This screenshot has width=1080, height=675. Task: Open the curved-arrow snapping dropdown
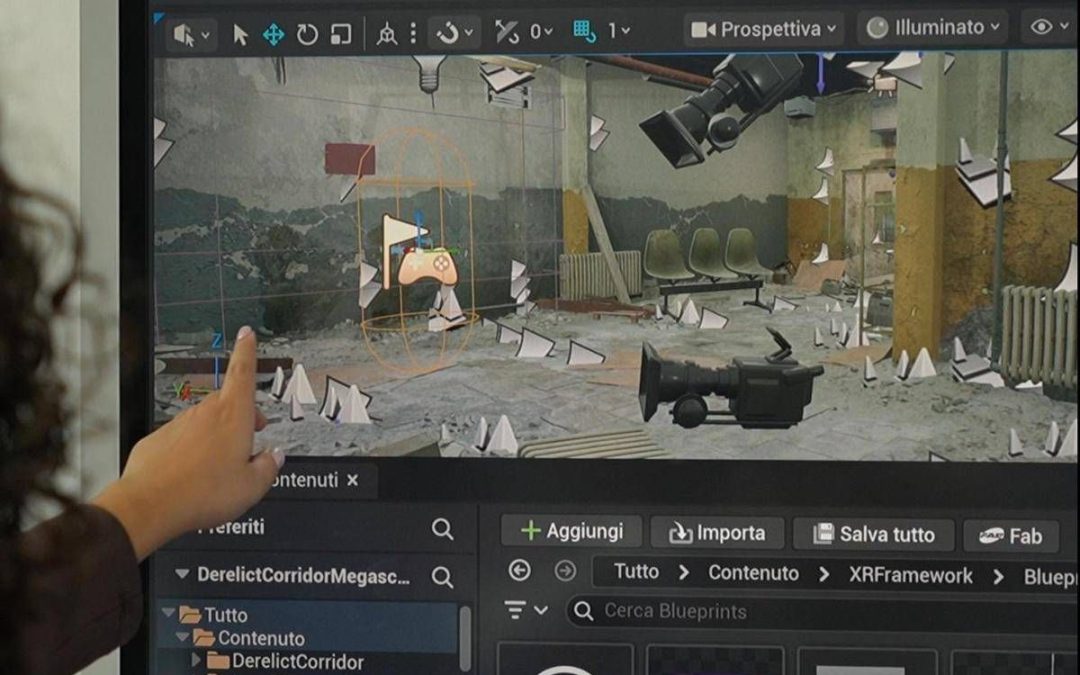[454, 33]
